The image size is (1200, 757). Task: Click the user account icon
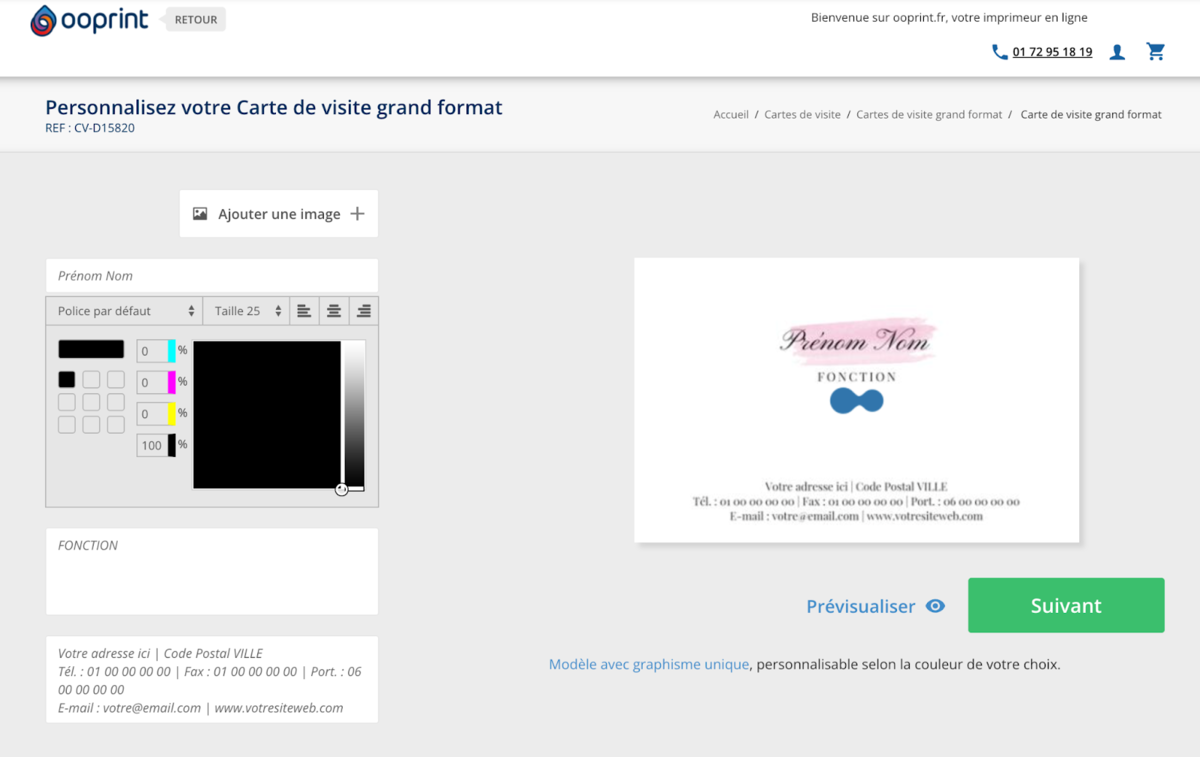pyautogui.click(x=1117, y=51)
